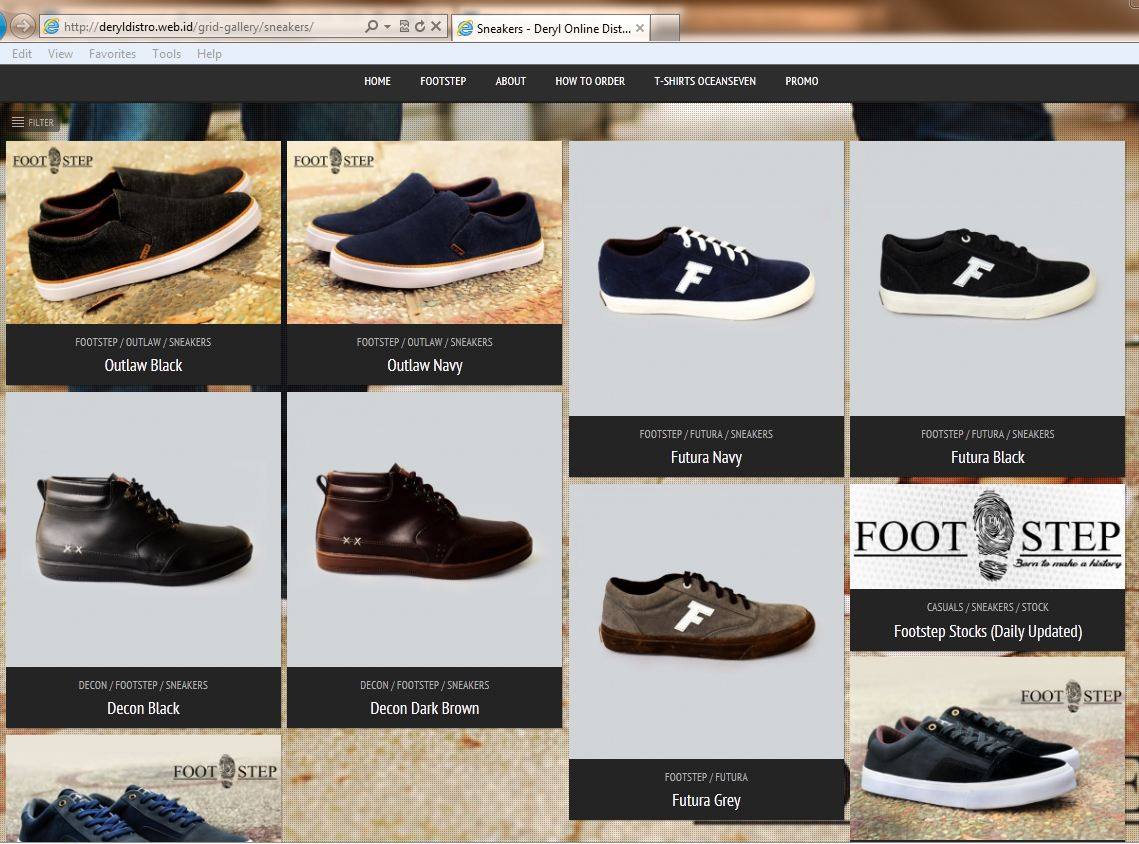This screenshot has height=844, width=1139.
Task: Click the Internet Explorer page icon in address bar
Action: coord(52,27)
